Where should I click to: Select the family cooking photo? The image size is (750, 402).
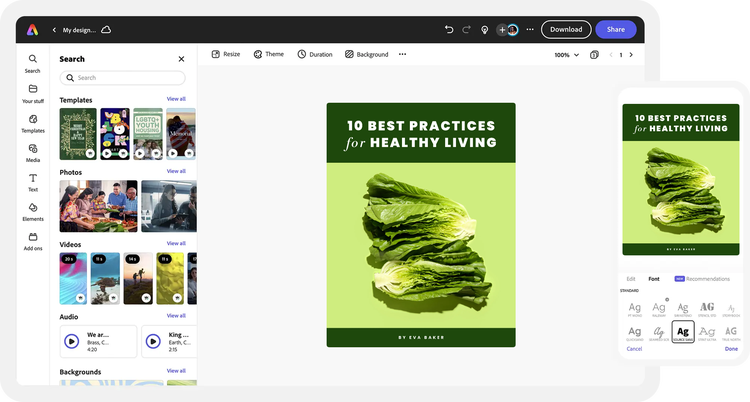coord(98,206)
